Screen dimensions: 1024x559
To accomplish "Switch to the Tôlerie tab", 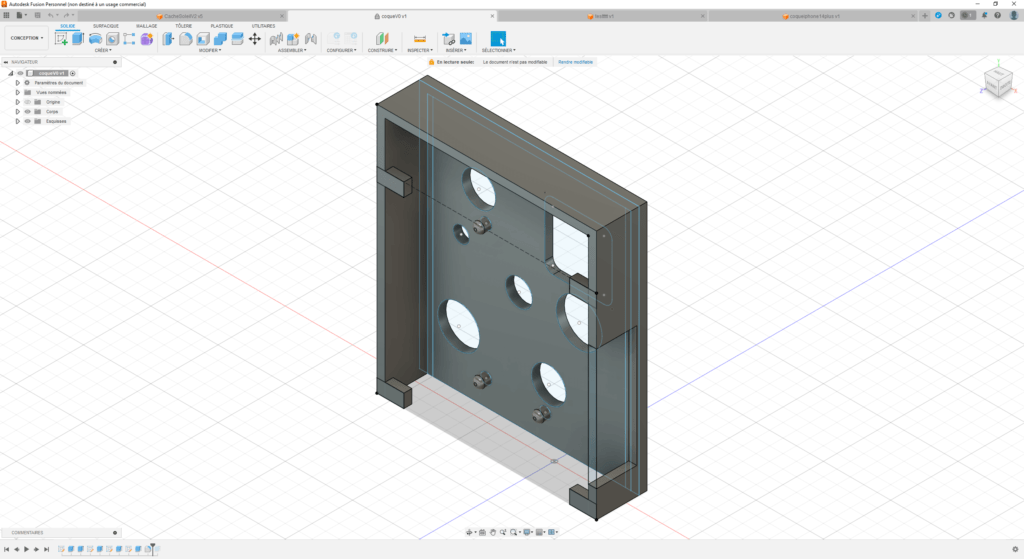I will pyautogui.click(x=184, y=26).
